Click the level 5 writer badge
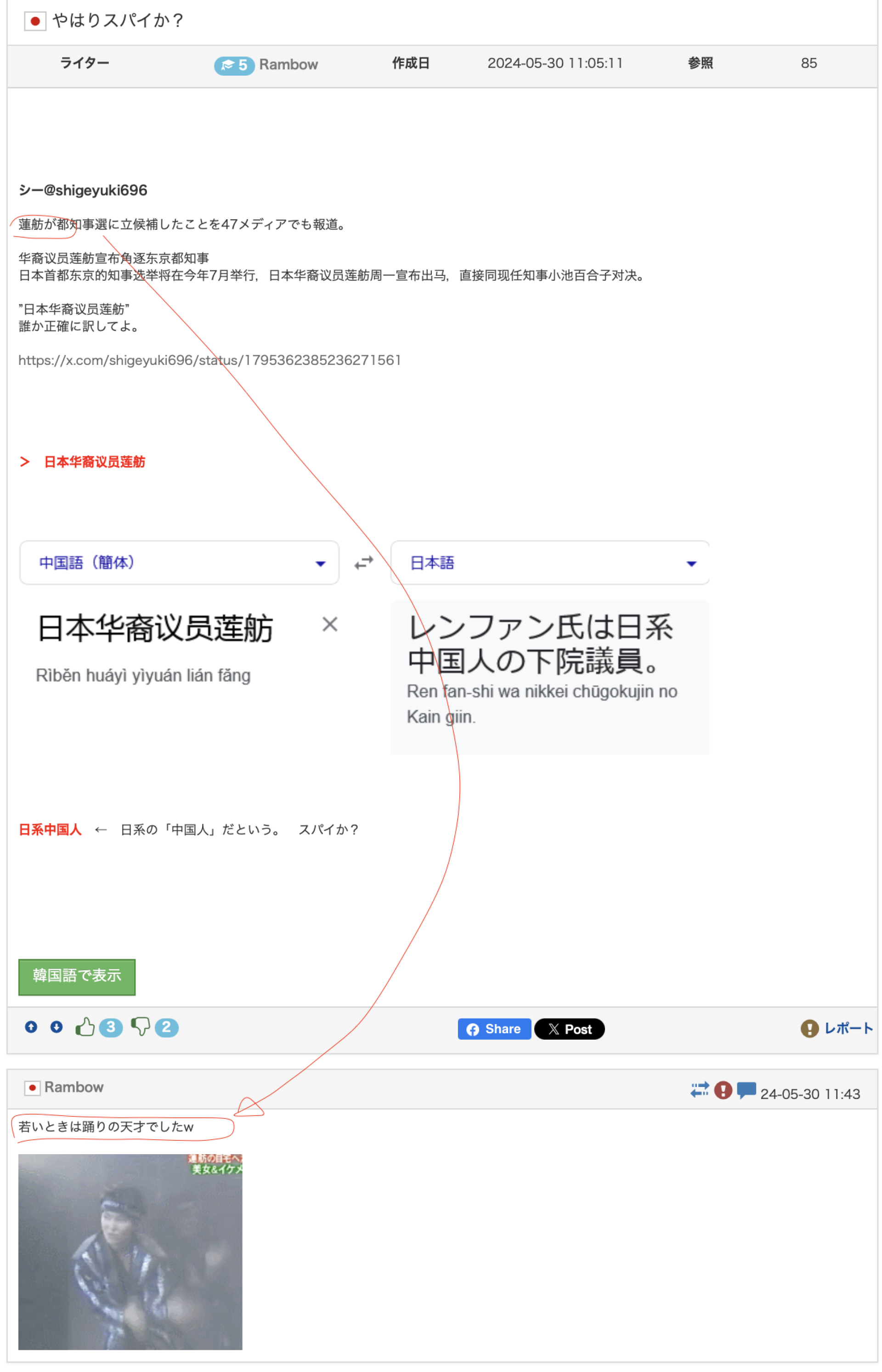The width and height of the screenshot is (882, 1372). 234,65
